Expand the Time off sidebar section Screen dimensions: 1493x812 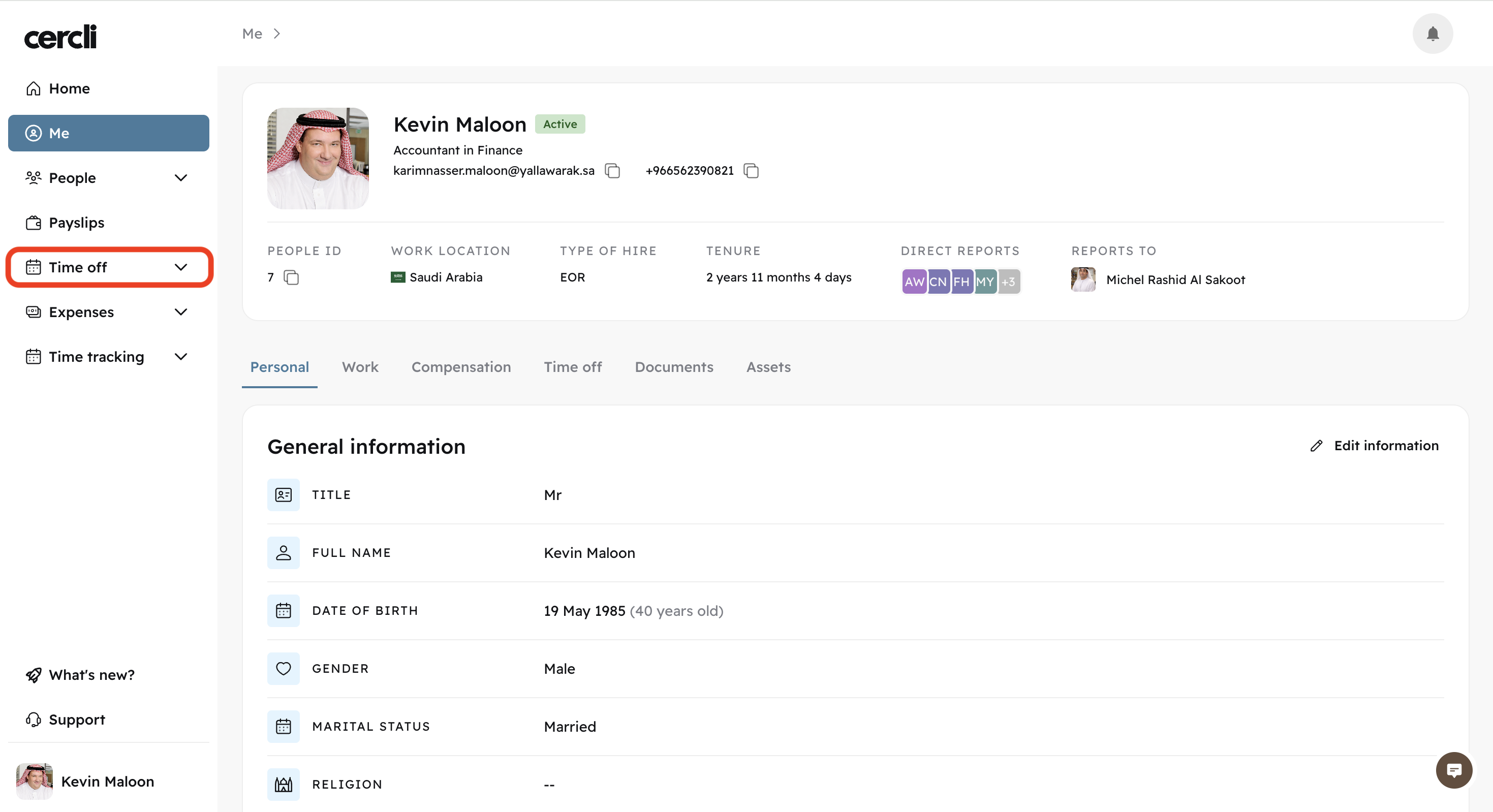(x=181, y=267)
